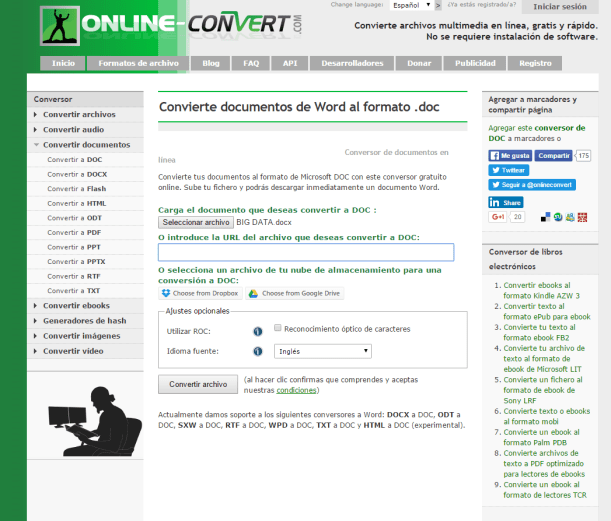The width and height of the screenshot is (611, 521).
Task: Open Palm PDB ebook converter link
Action: pos(541,437)
